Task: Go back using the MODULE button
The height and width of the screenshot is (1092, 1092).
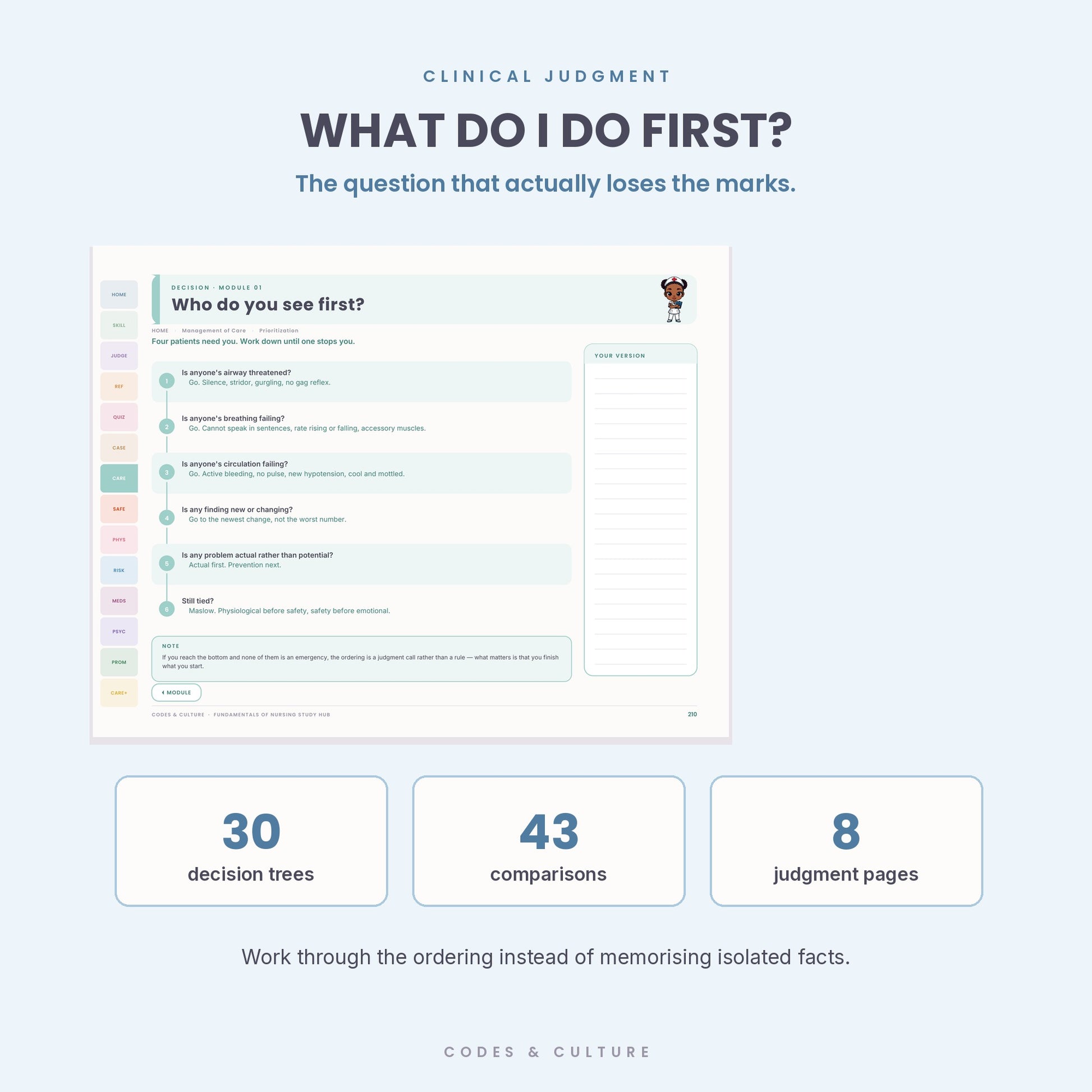Action: click(176, 692)
